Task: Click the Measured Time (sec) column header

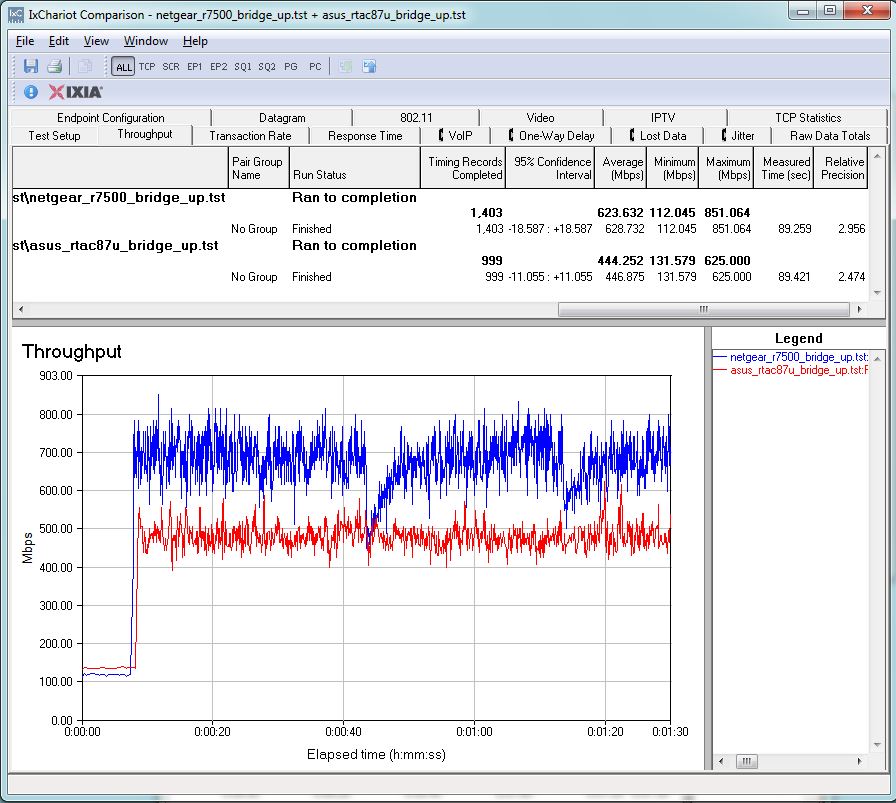Action: pos(785,168)
